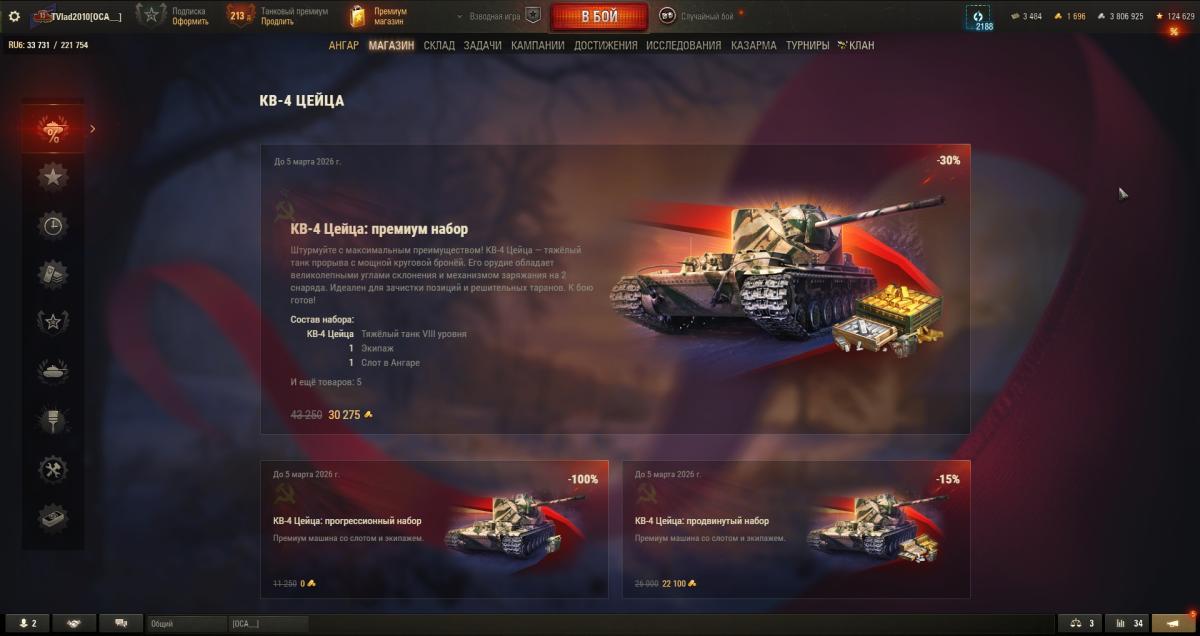The height and width of the screenshot is (636, 1200).
Task: Expand the sidebar with the chevron arrow
Action: [93, 128]
